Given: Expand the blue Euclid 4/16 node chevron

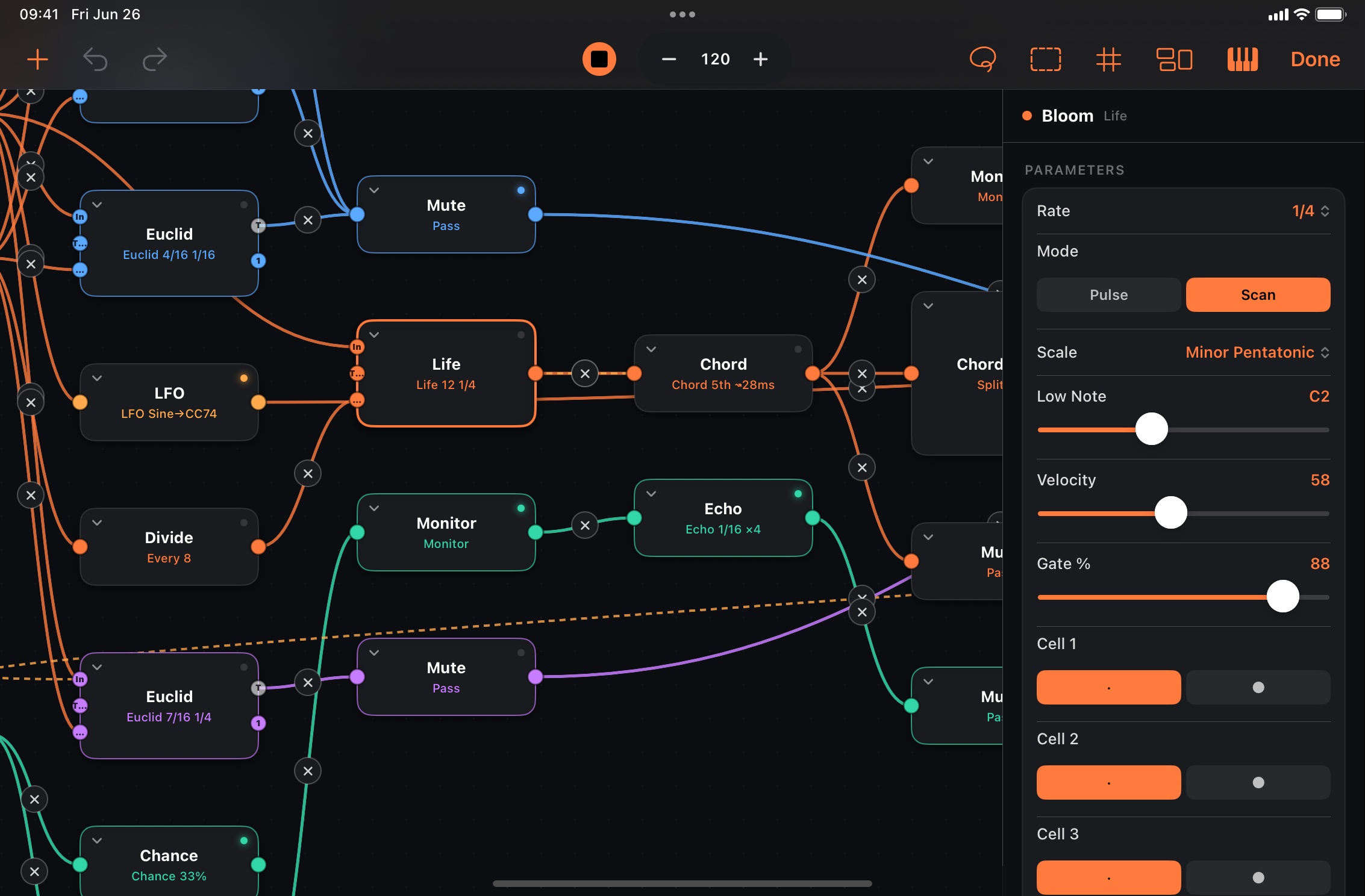Looking at the screenshot, I should pyautogui.click(x=97, y=205).
